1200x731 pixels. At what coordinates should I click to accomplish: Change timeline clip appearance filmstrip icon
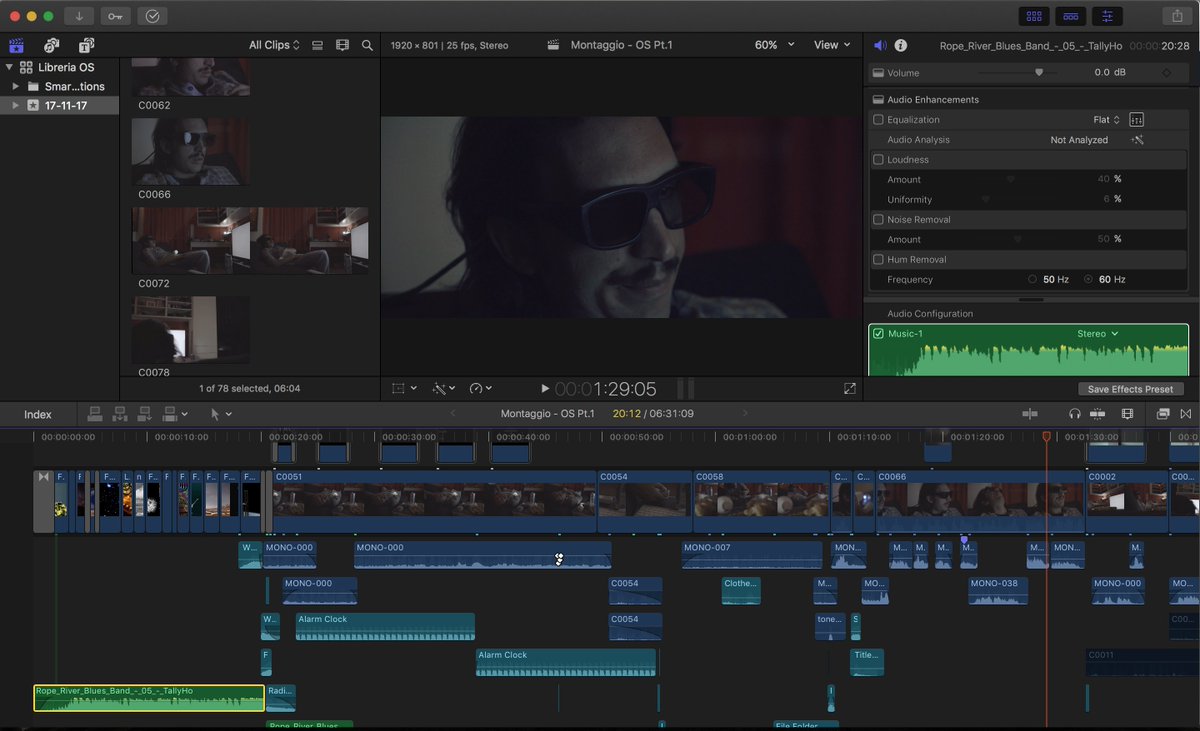[1127, 414]
